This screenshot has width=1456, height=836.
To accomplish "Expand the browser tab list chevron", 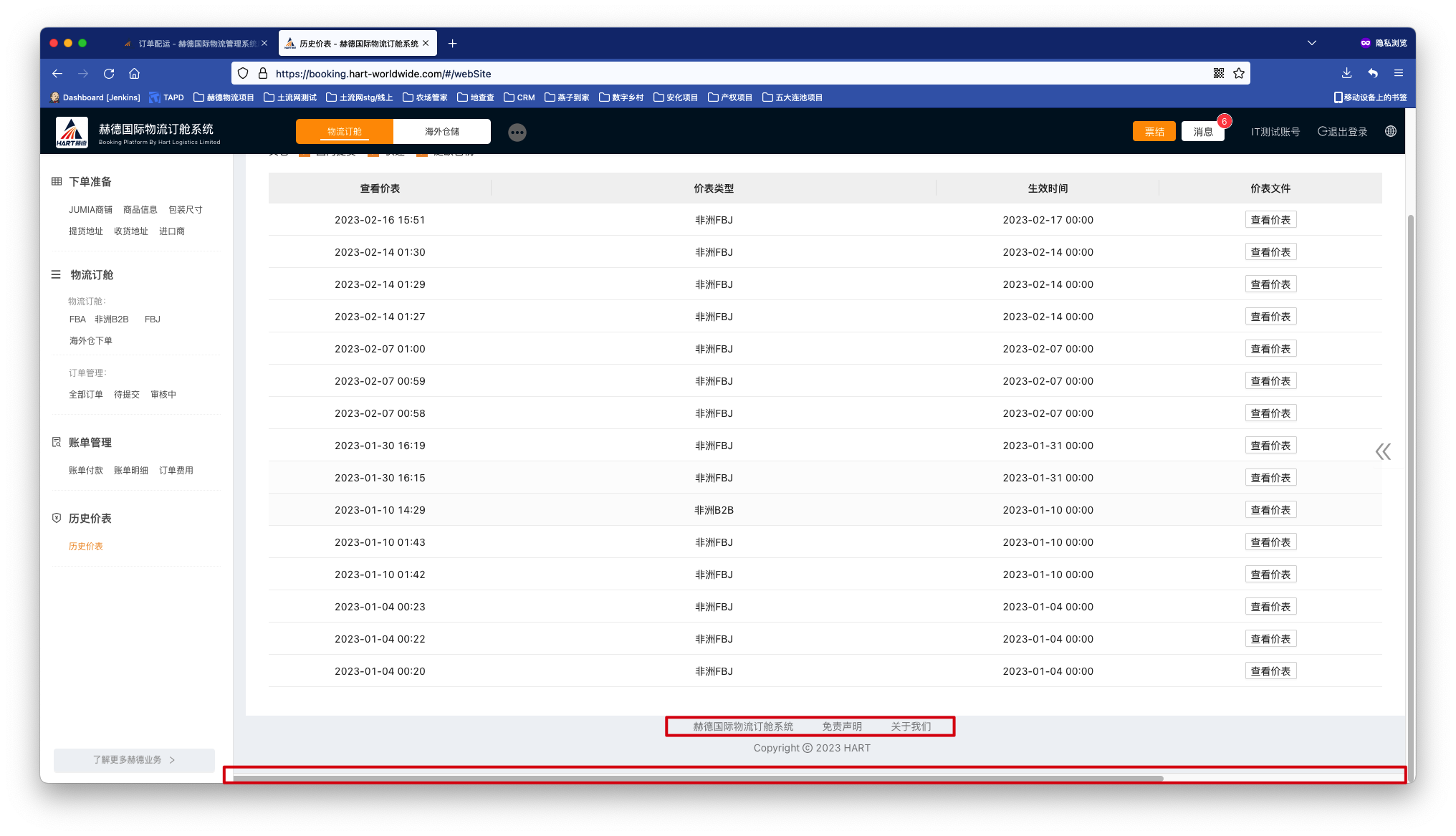I will pyautogui.click(x=1311, y=43).
